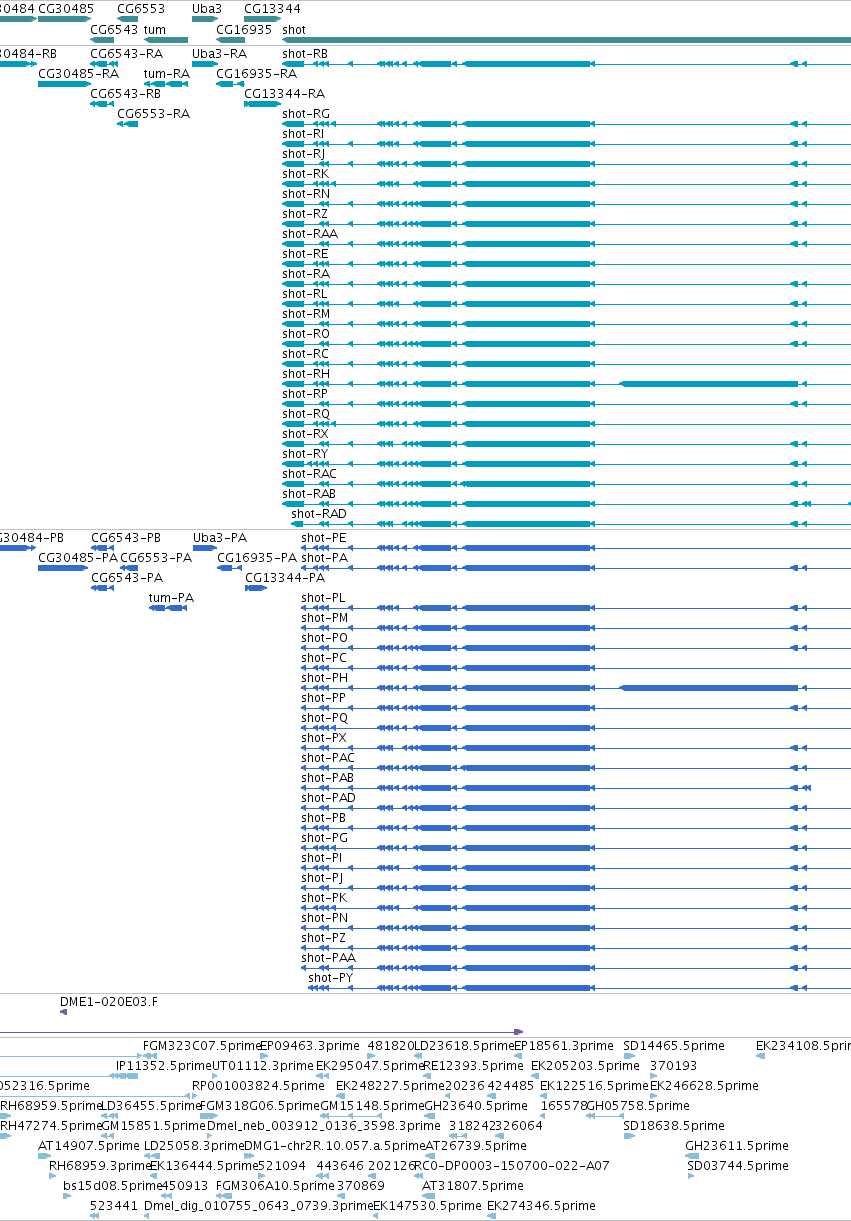Click the shot-RH transcript label
Viewport: 851px width, 1221px height.
pyautogui.click(x=306, y=374)
